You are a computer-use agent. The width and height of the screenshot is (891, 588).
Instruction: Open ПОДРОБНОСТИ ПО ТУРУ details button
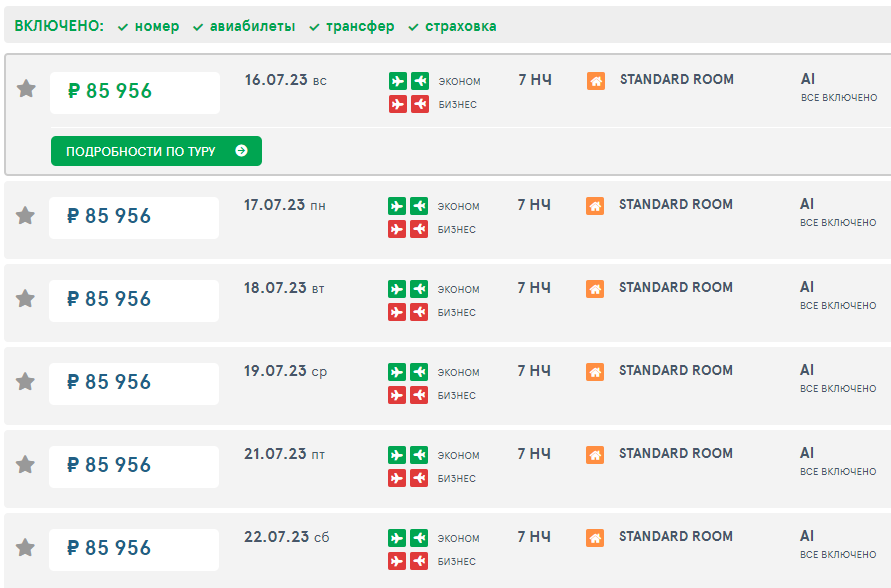click(x=156, y=151)
